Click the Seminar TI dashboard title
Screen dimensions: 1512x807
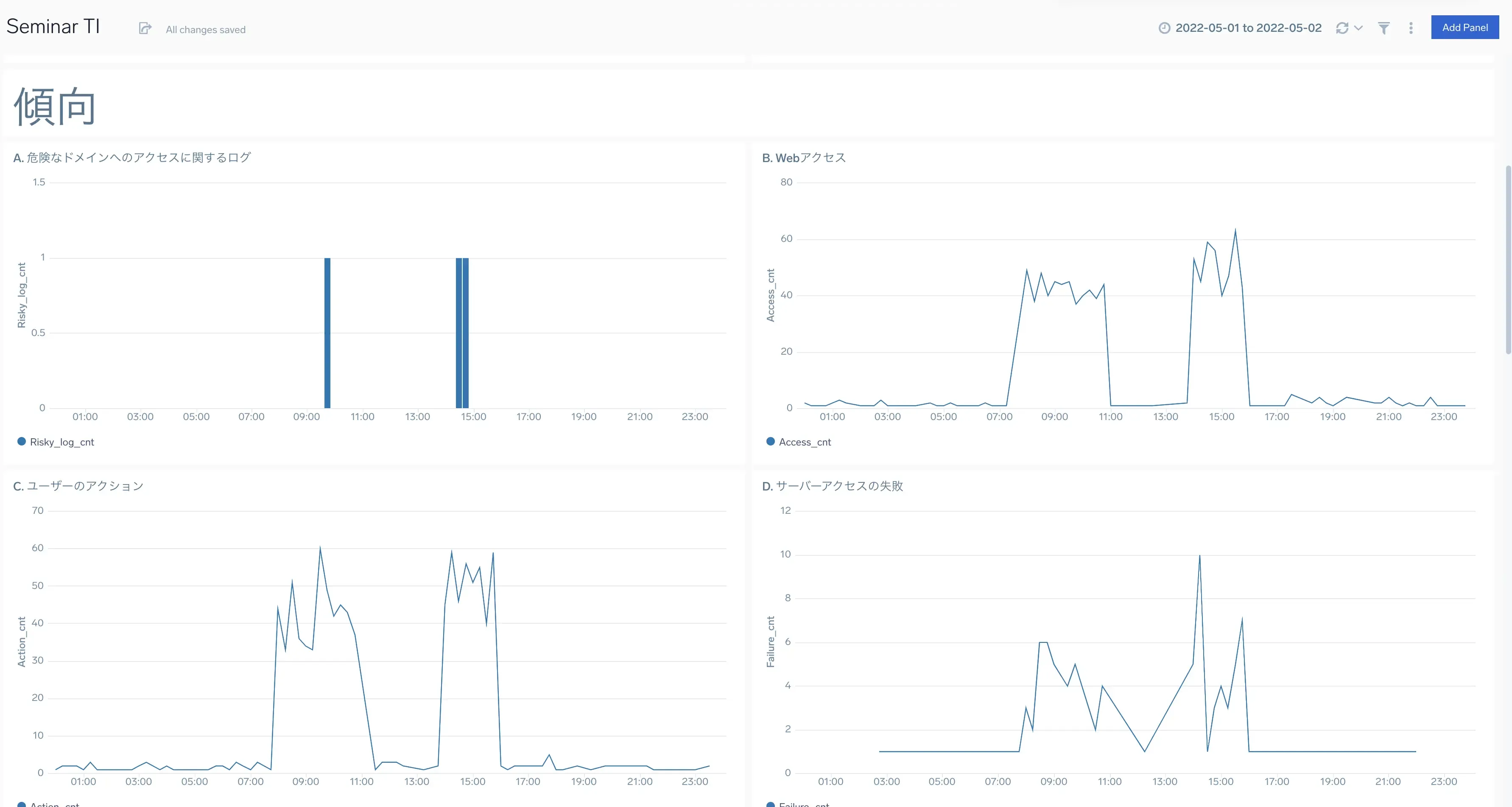53,26
